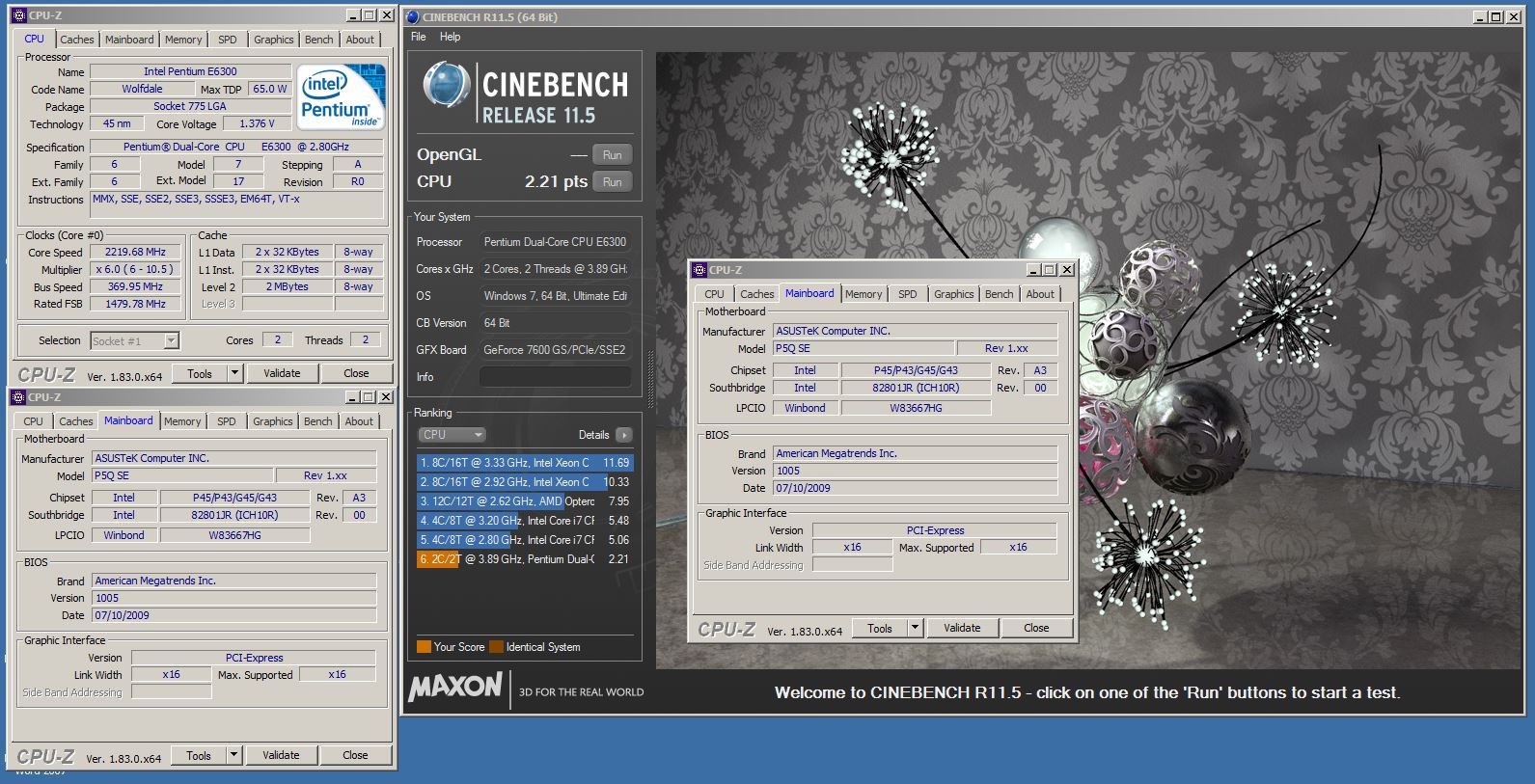Select ranking row 2C/2T Pentium Dual
The image size is (1535, 784).
[x=524, y=559]
